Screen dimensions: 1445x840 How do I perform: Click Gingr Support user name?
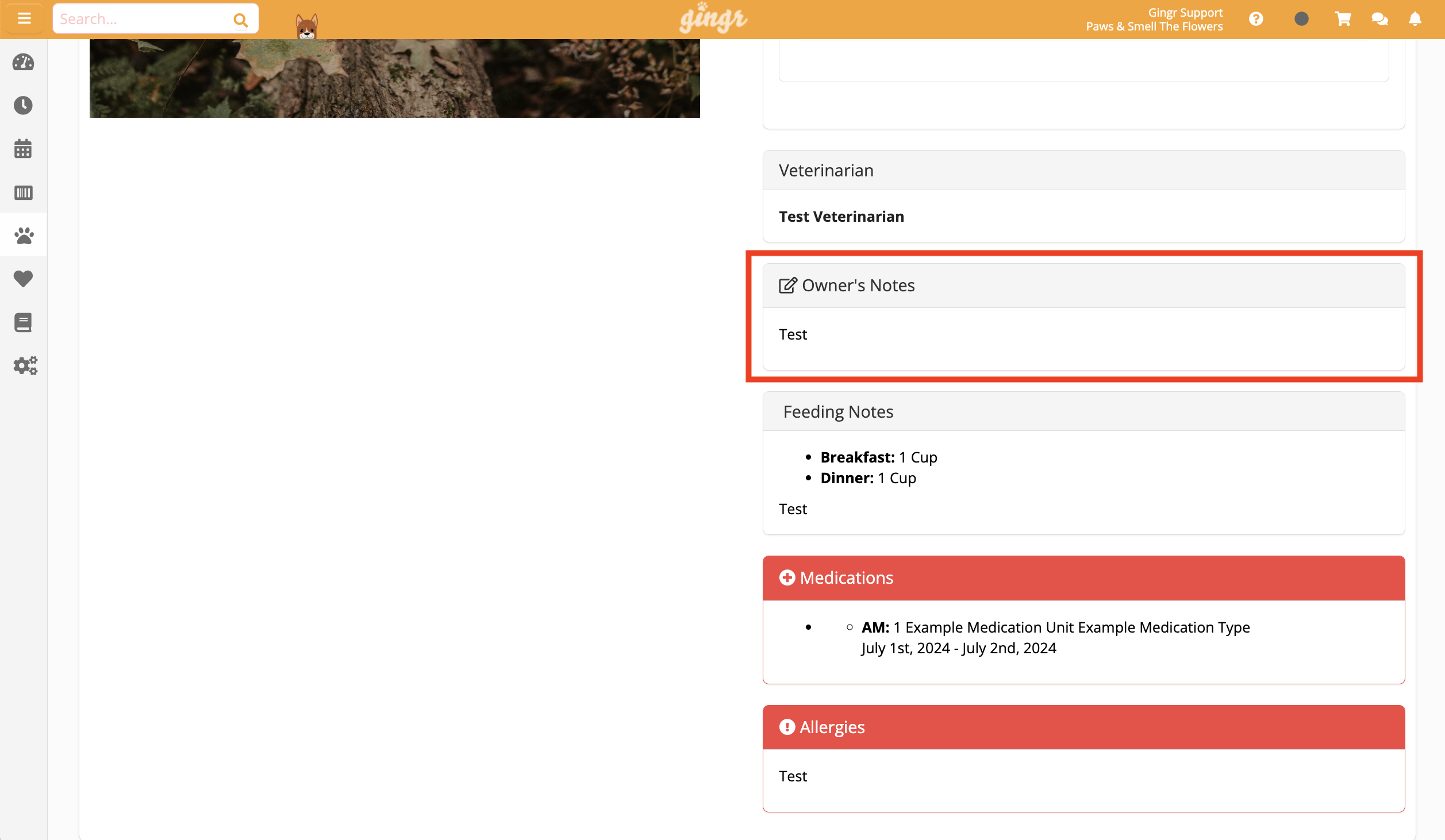tap(1185, 12)
